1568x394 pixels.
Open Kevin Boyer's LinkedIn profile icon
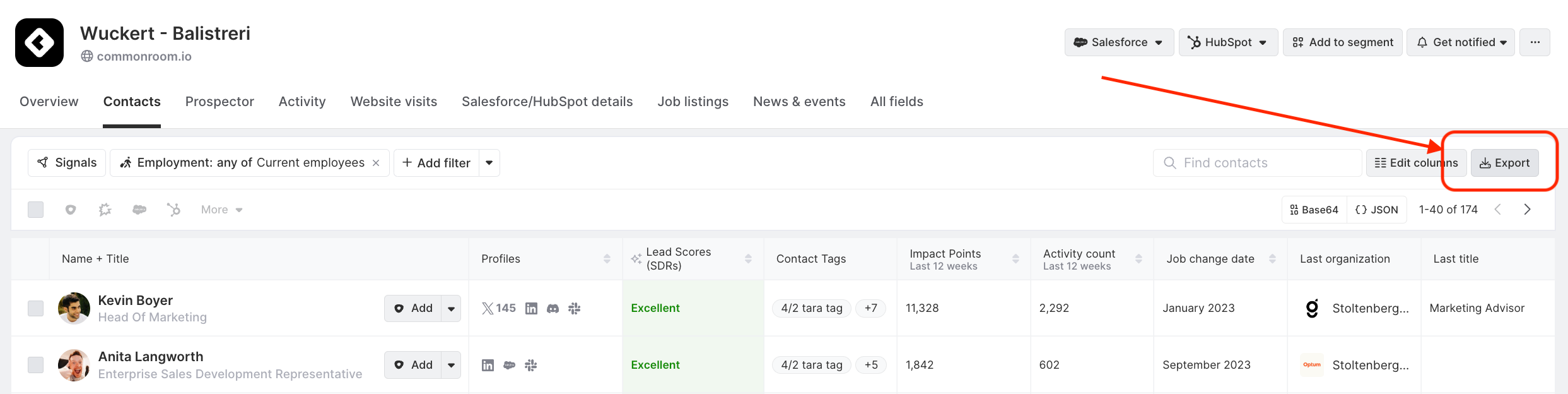click(531, 308)
